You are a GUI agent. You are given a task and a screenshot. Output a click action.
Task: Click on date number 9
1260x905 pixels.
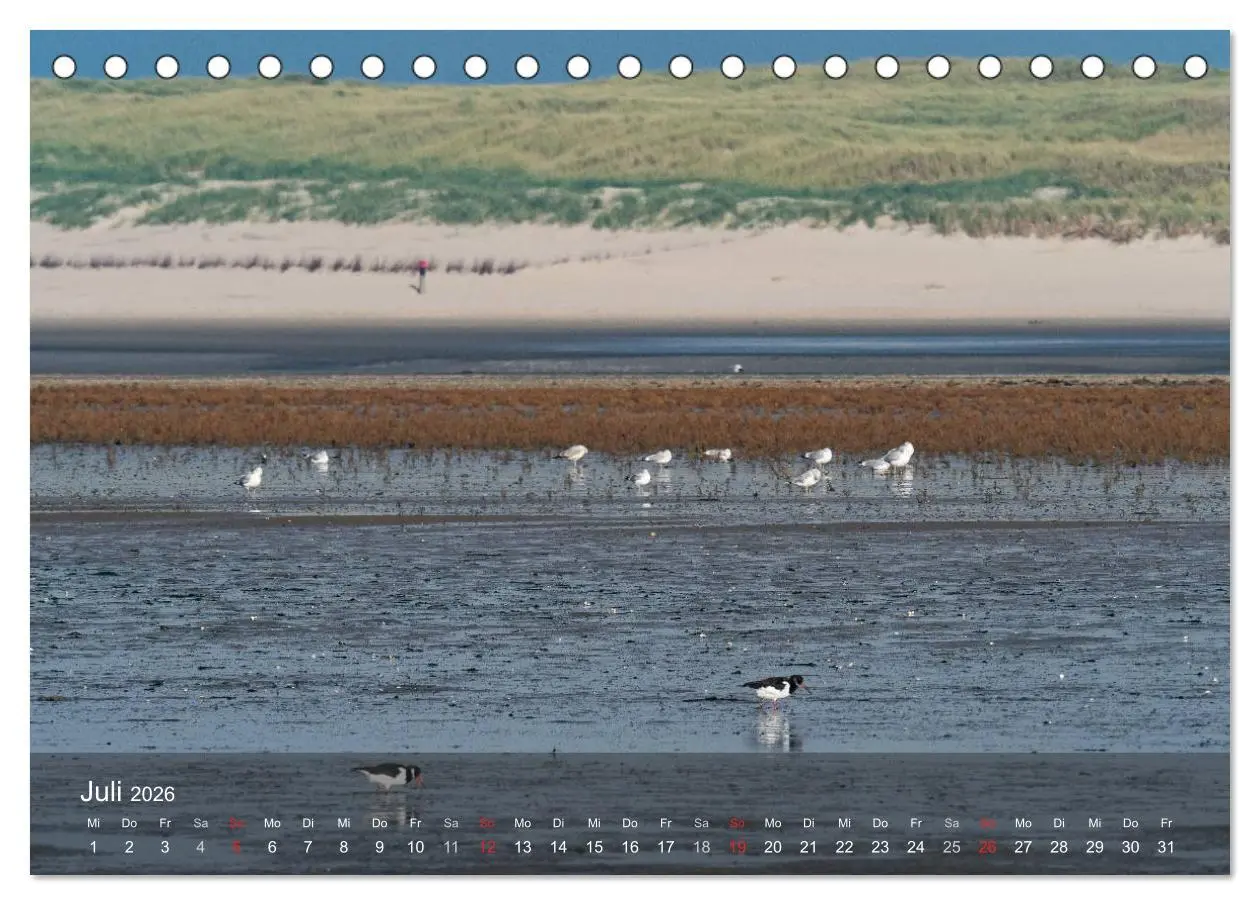(380, 847)
